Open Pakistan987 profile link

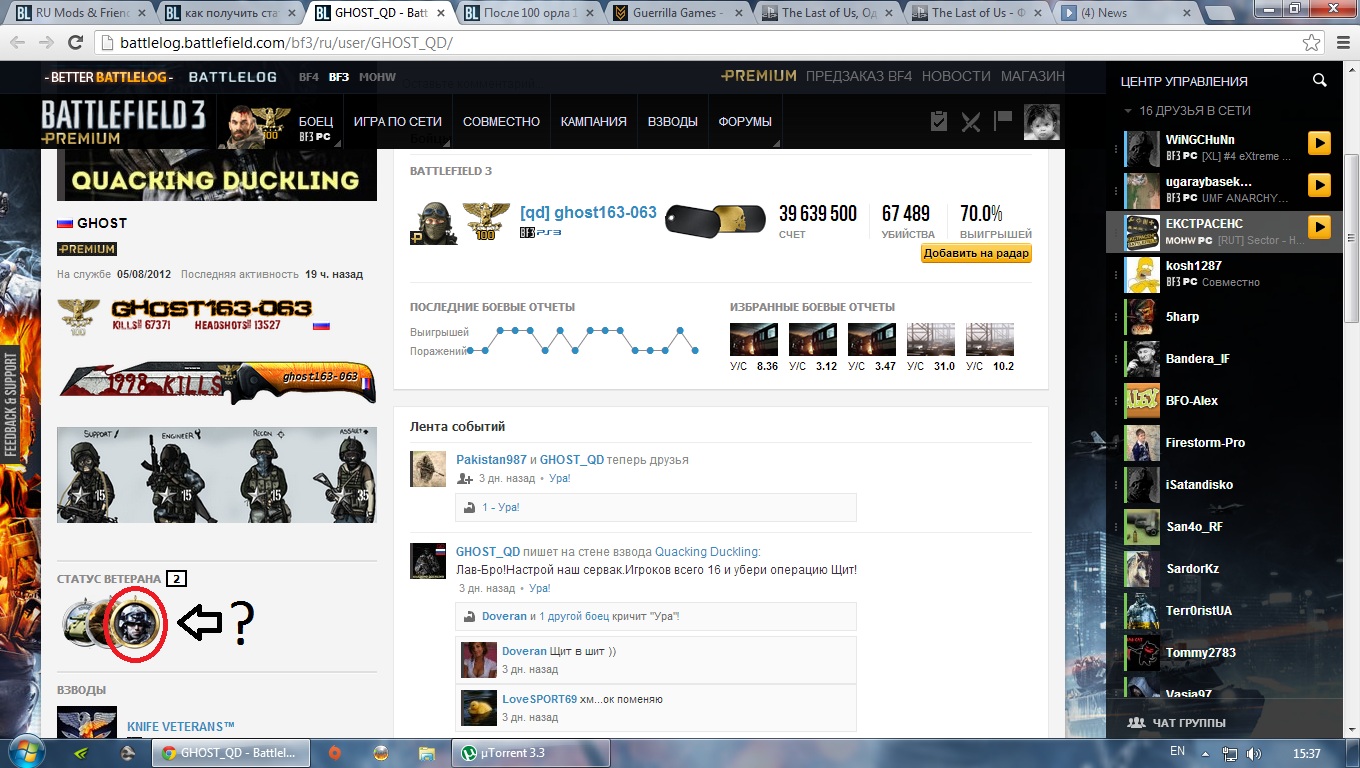[x=491, y=460]
